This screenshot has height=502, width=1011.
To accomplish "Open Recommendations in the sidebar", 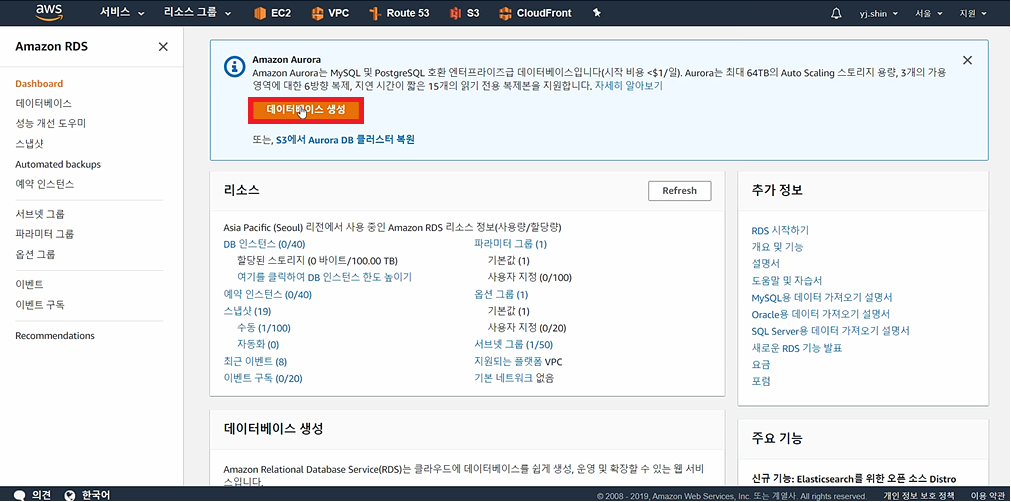I will [55, 336].
